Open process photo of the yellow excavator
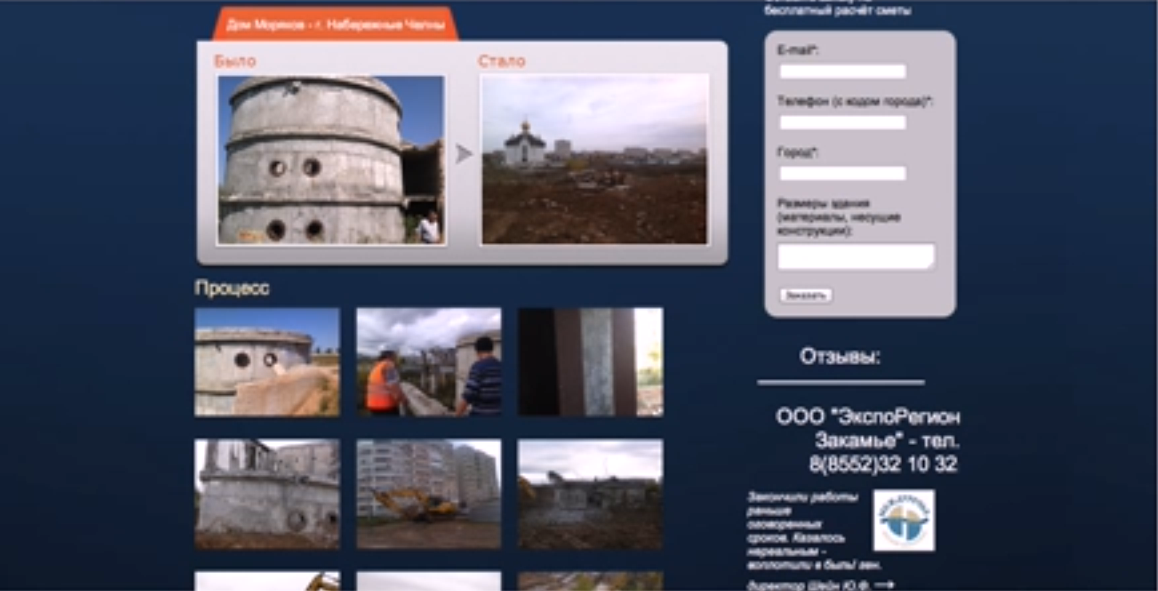This screenshot has height=591, width=1158. point(429,494)
